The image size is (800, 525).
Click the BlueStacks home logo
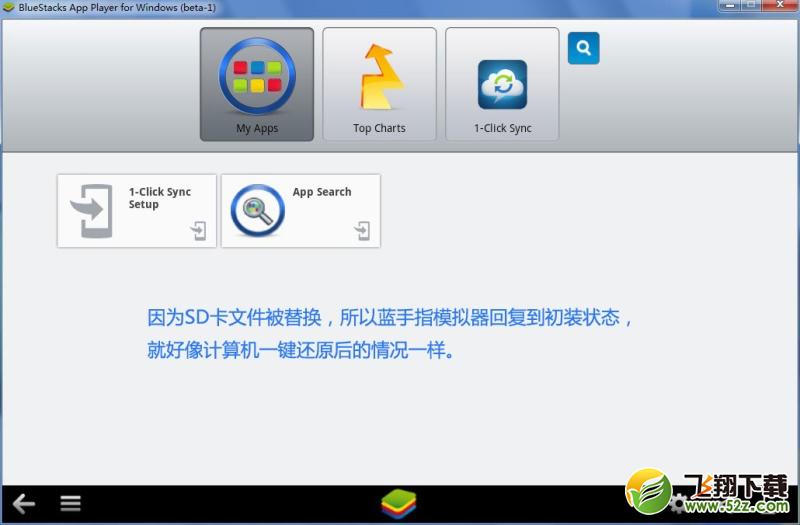[398, 504]
